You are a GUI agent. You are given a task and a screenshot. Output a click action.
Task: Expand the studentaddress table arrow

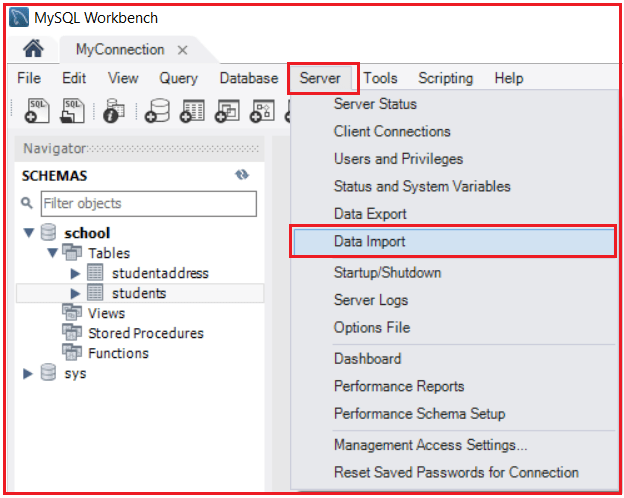click(x=75, y=273)
